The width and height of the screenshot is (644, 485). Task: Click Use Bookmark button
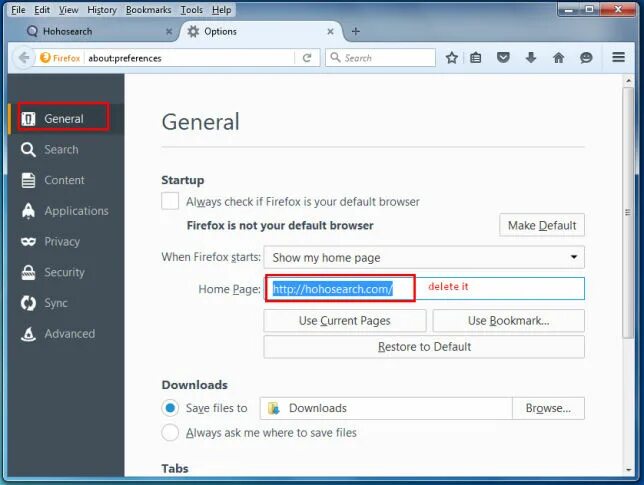(x=508, y=321)
